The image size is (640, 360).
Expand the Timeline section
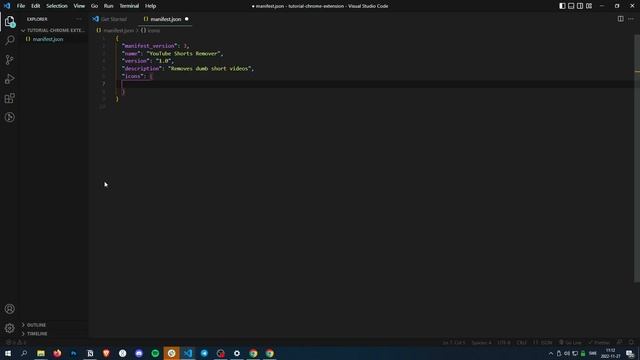54,333
